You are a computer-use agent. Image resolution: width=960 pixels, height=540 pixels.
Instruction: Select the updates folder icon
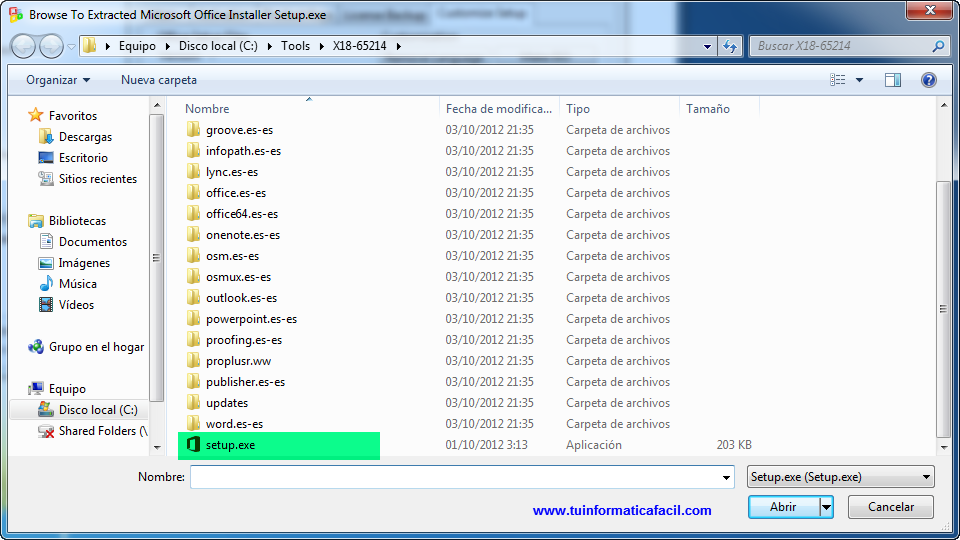[x=193, y=402]
